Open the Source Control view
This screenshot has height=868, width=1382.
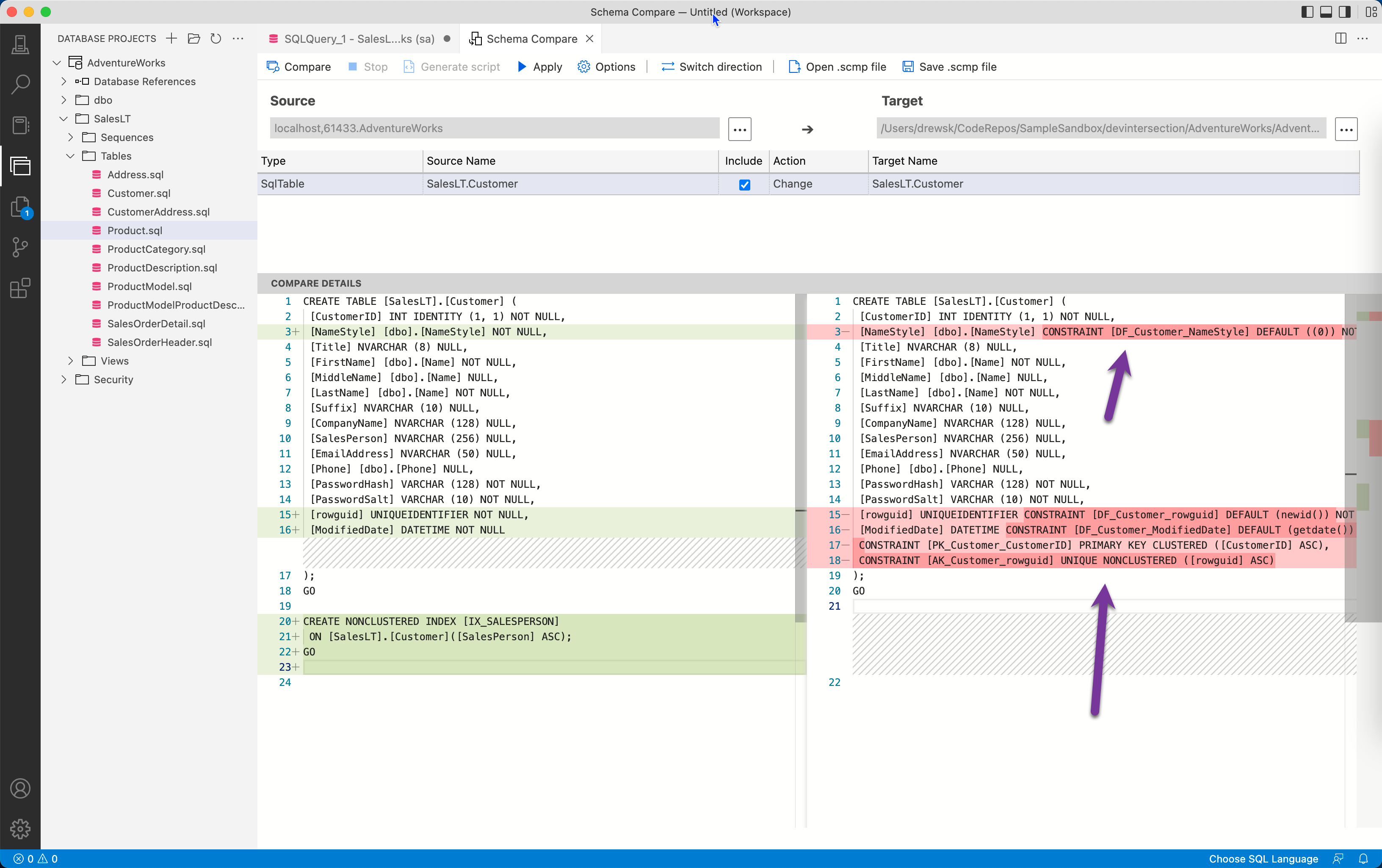21,247
